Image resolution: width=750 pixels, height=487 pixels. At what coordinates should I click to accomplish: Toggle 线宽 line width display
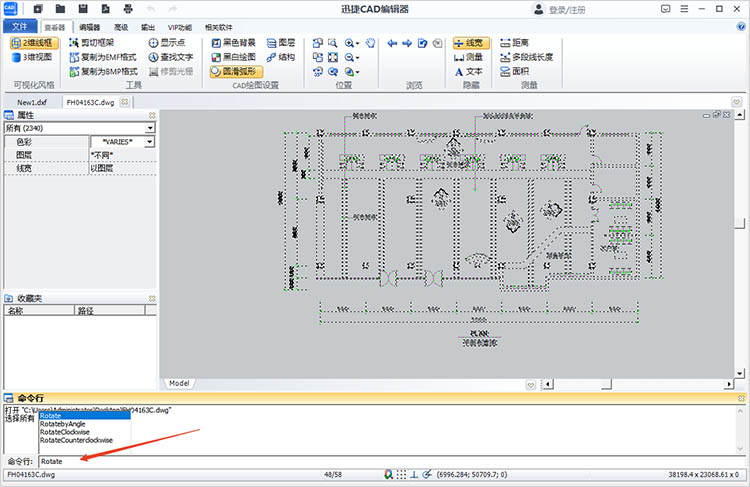(471, 43)
